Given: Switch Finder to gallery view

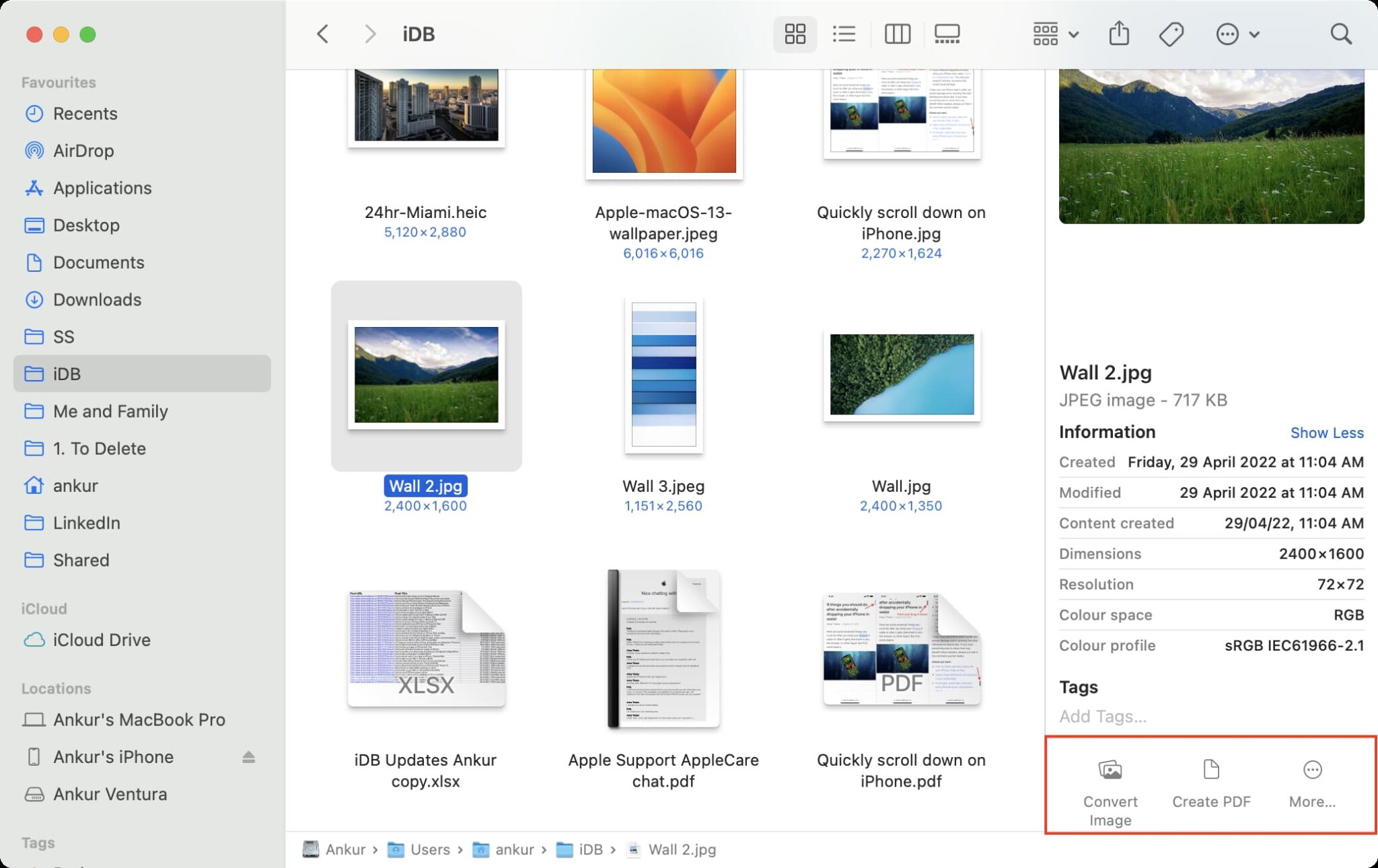Looking at the screenshot, I should pos(947,34).
